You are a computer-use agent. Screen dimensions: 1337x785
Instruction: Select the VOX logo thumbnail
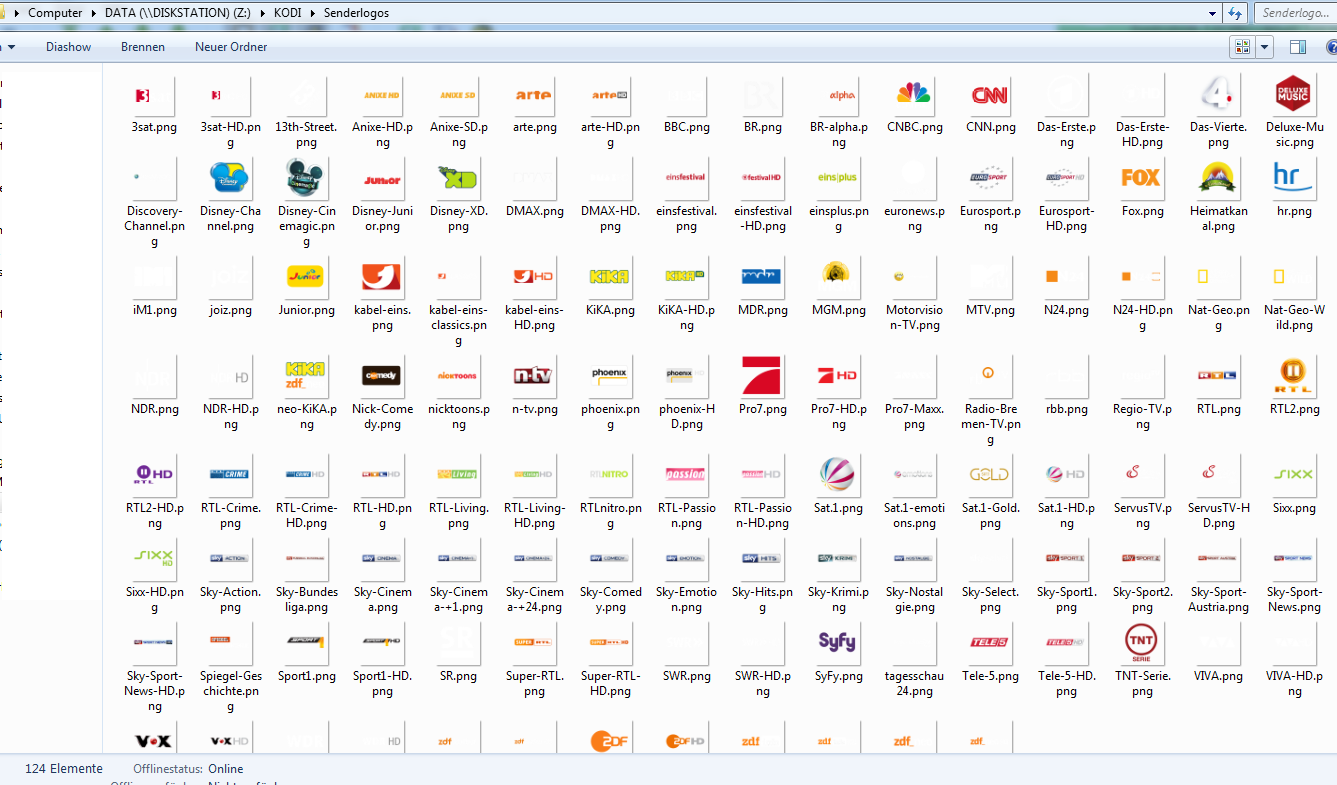click(154, 740)
